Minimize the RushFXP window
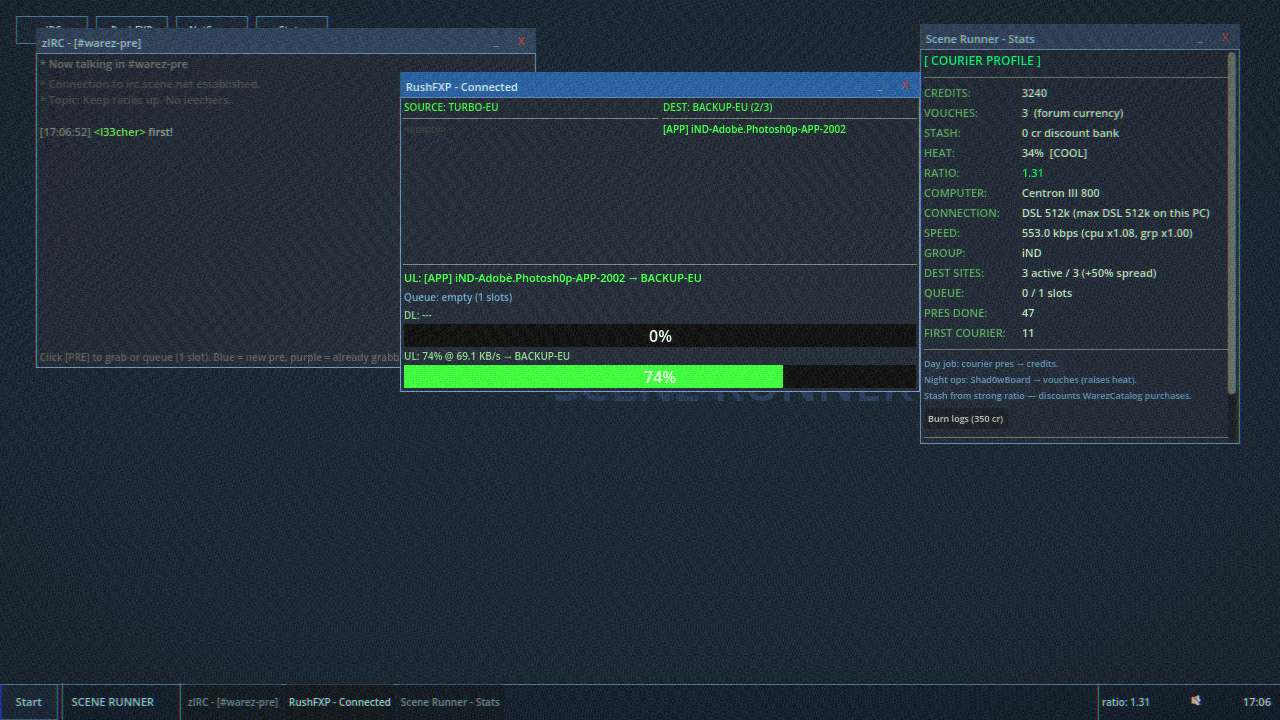1280x720 pixels. click(x=880, y=85)
